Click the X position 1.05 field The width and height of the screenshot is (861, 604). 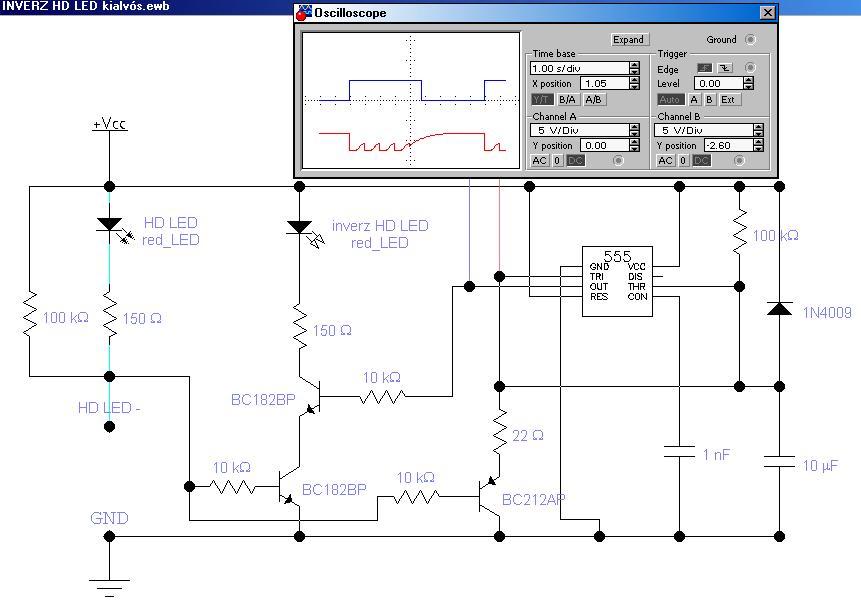(x=605, y=83)
